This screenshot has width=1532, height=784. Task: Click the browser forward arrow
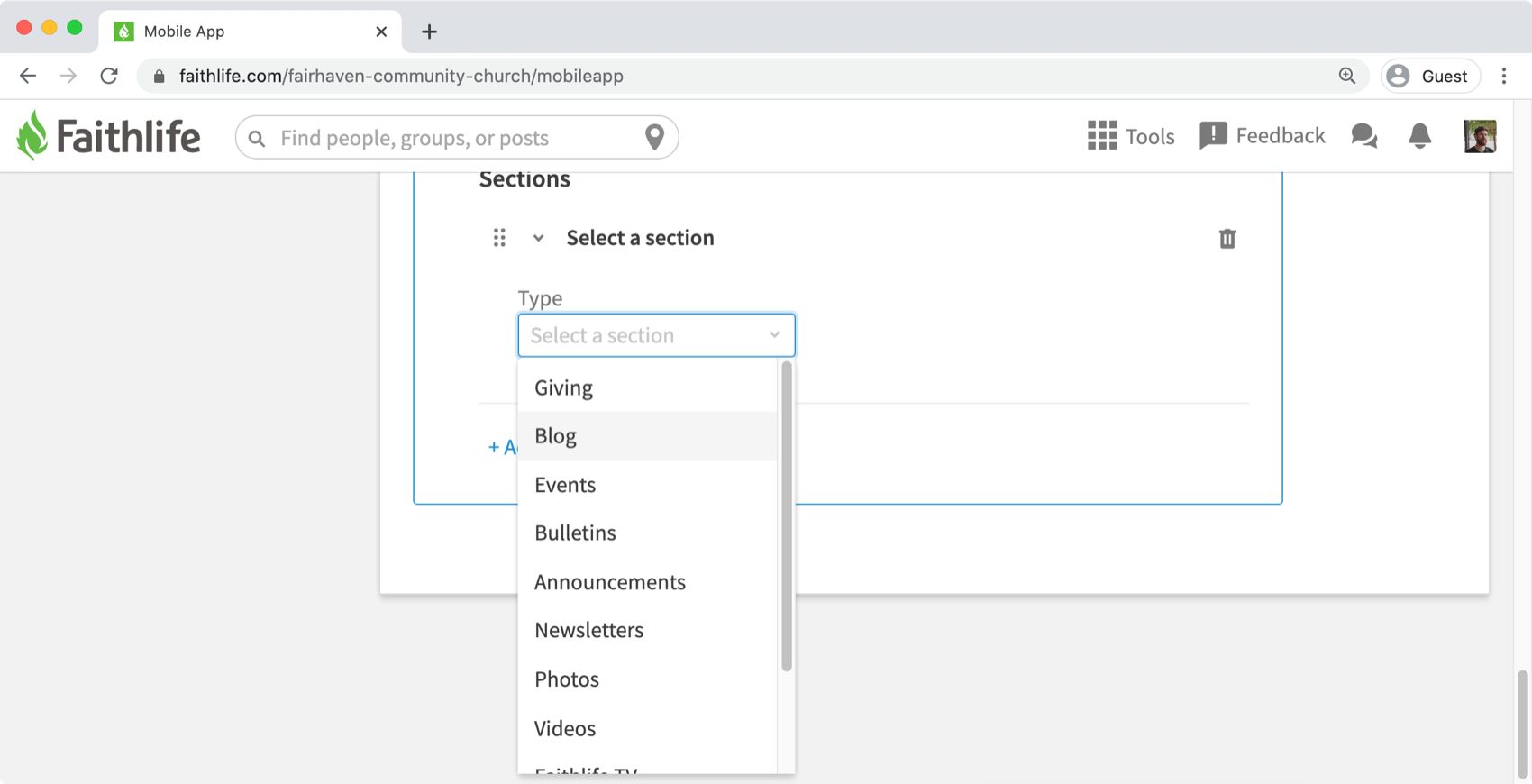pyautogui.click(x=68, y=76)
